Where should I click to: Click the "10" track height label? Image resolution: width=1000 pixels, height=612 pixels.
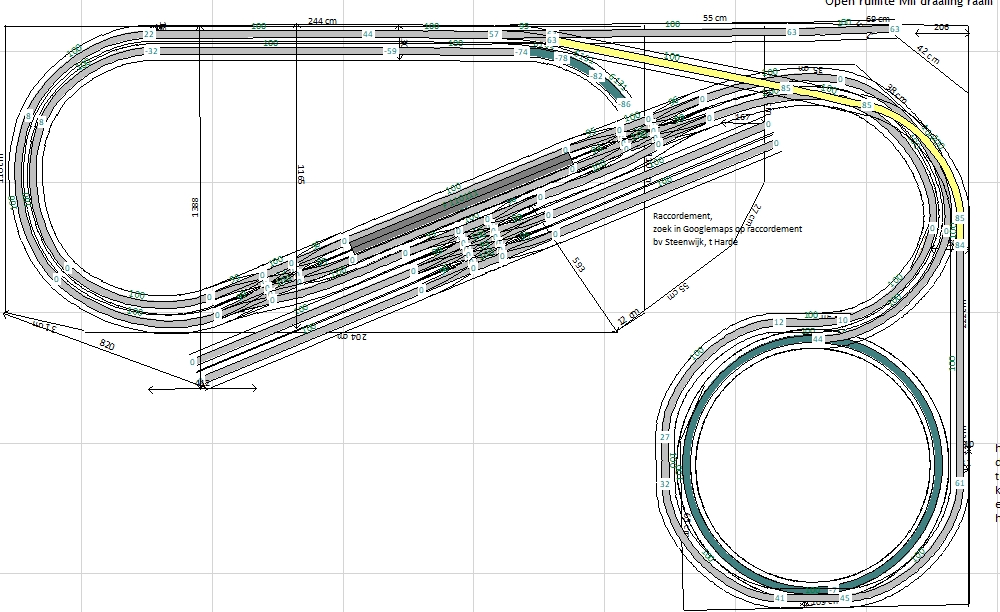[842, 321]
